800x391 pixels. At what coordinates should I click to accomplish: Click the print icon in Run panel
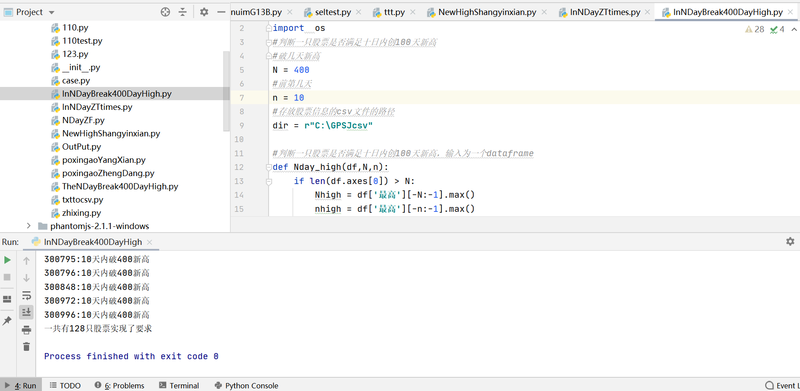point(27,330)
